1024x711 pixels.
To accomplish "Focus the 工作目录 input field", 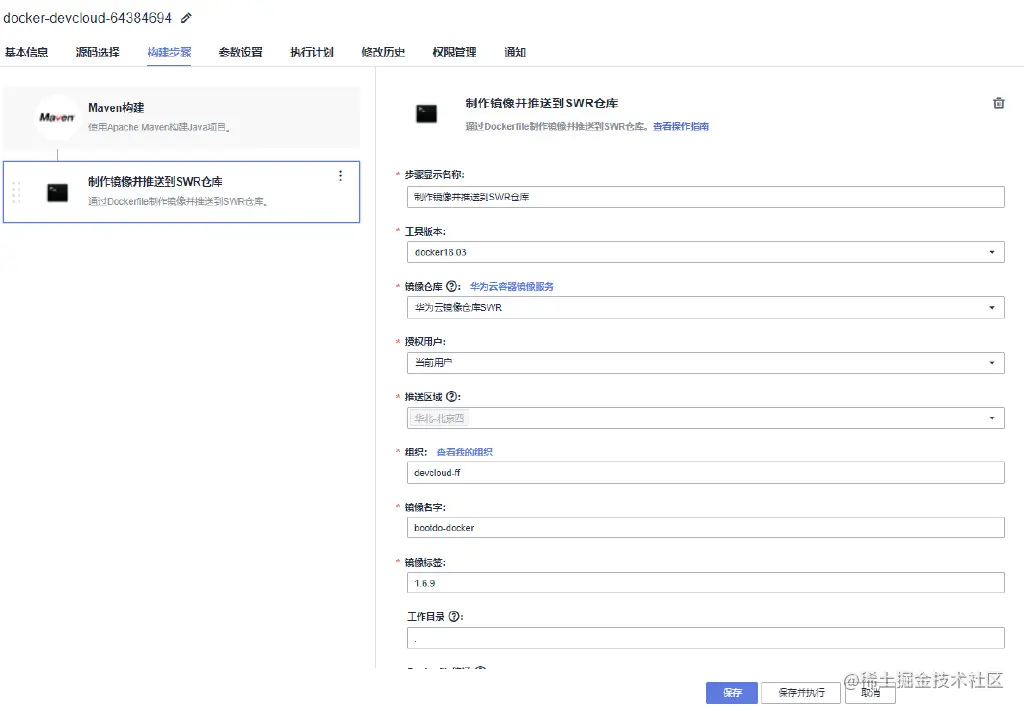I will point(705,638).
